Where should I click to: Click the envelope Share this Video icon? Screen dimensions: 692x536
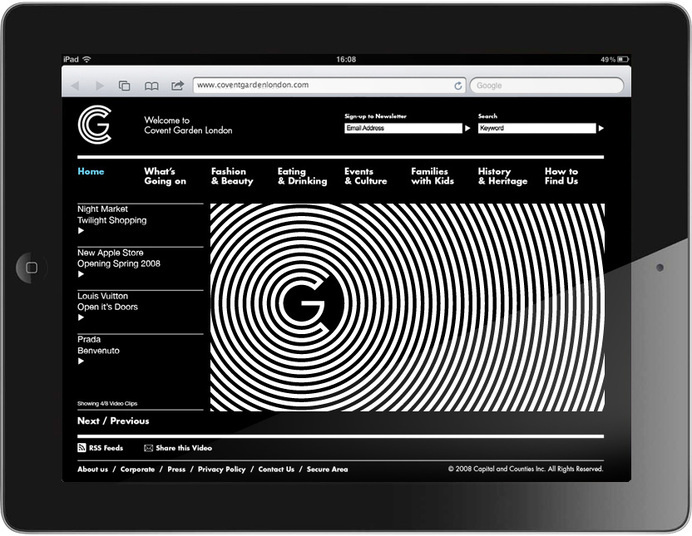(x=148, y=448)
